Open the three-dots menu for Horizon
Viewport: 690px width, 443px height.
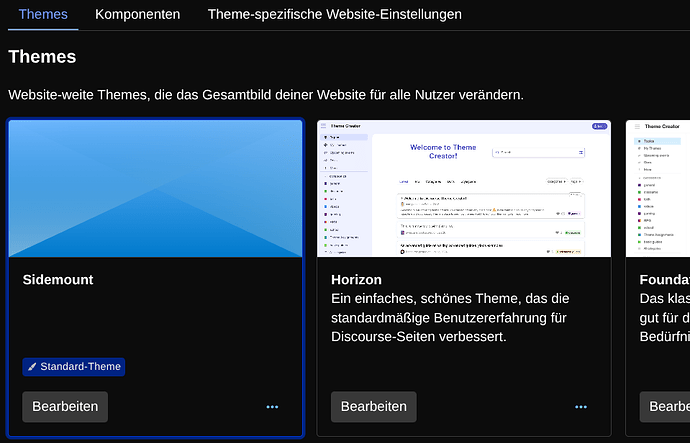[x=581, y=407]
